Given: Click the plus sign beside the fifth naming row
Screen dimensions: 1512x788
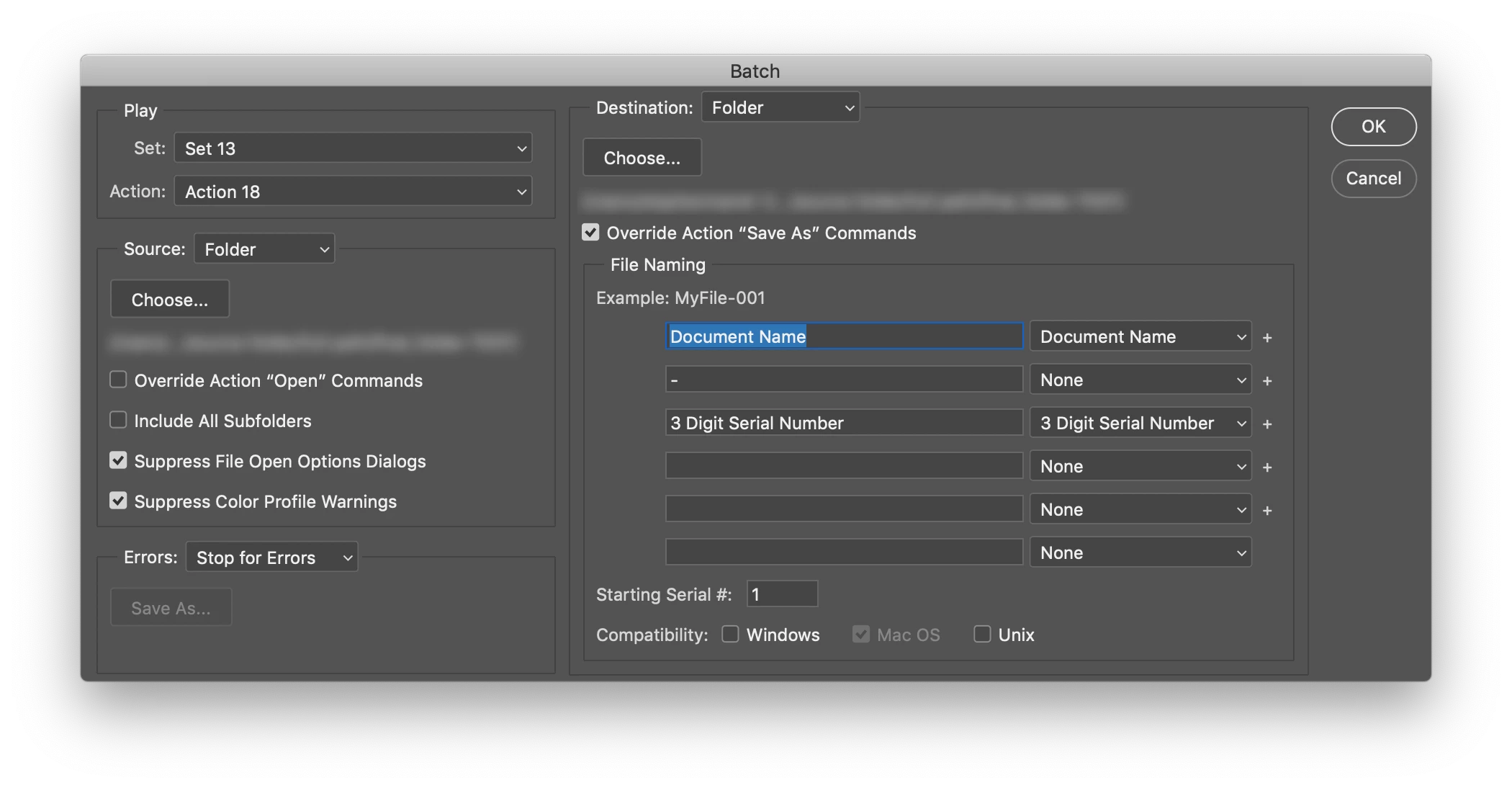Looking at the screenshot, I should click(1267, 510).
